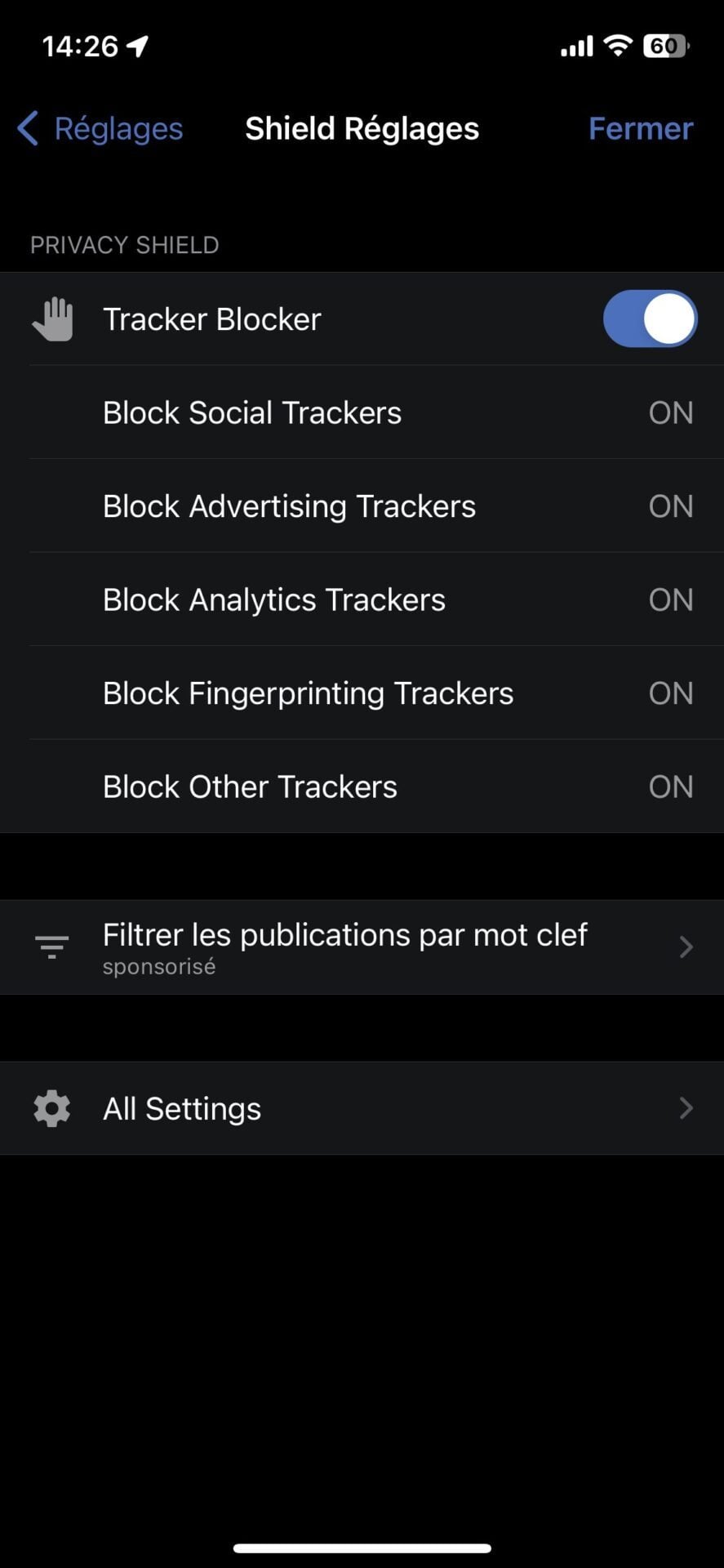The width and height of the screenshot is (724, 1568).
Task: Open Block Advertising Trackers option
Action: [289, 506]
